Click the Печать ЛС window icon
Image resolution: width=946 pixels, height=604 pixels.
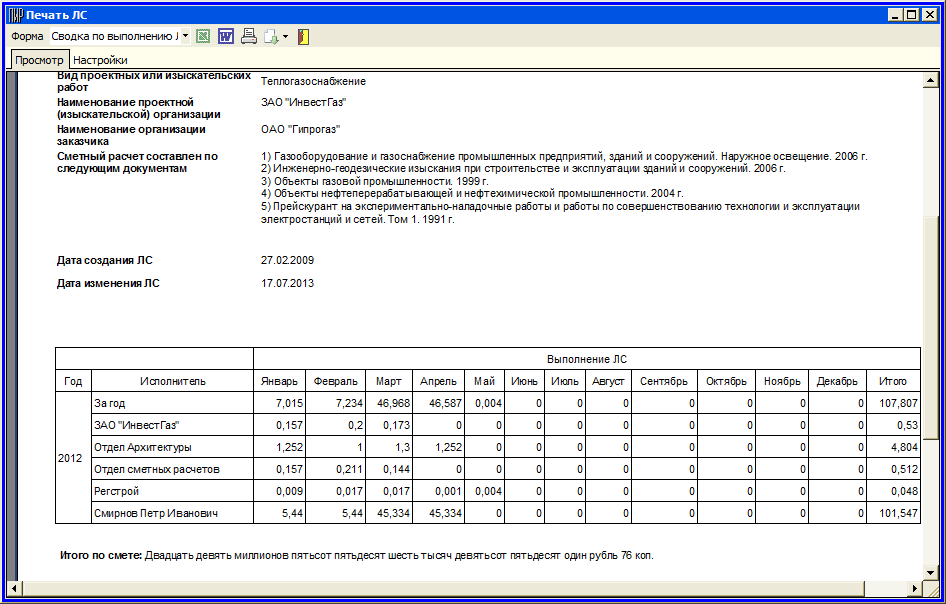click(16, 15)
